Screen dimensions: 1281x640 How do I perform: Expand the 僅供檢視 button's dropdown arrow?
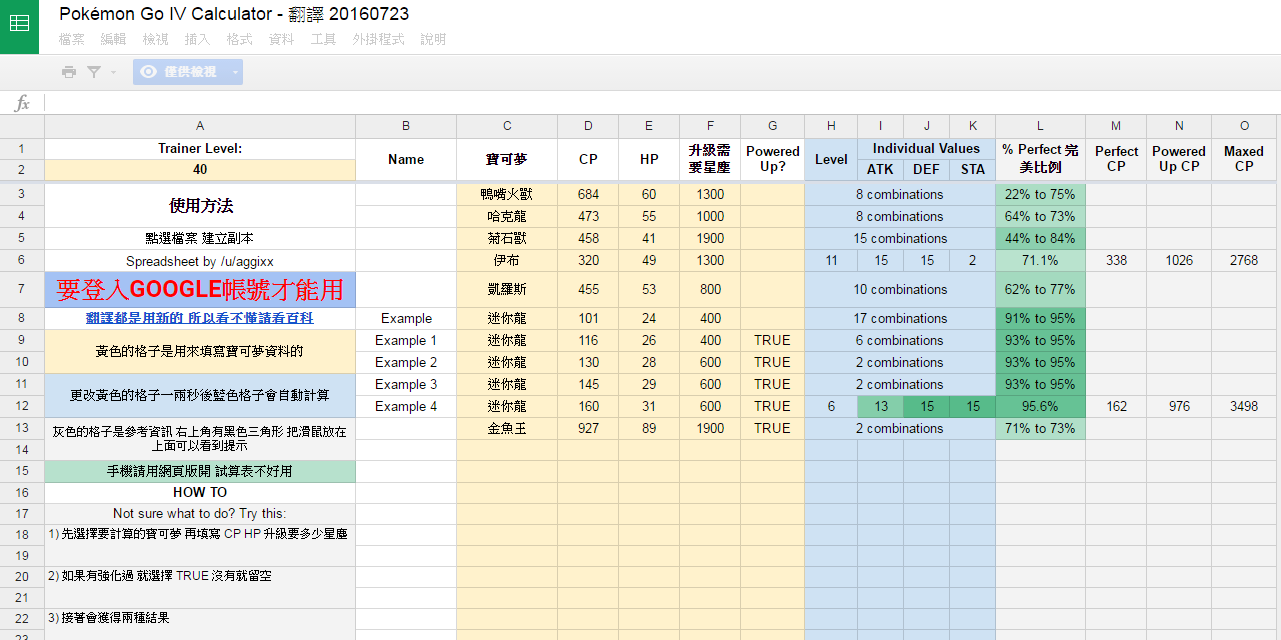[235, 72]
